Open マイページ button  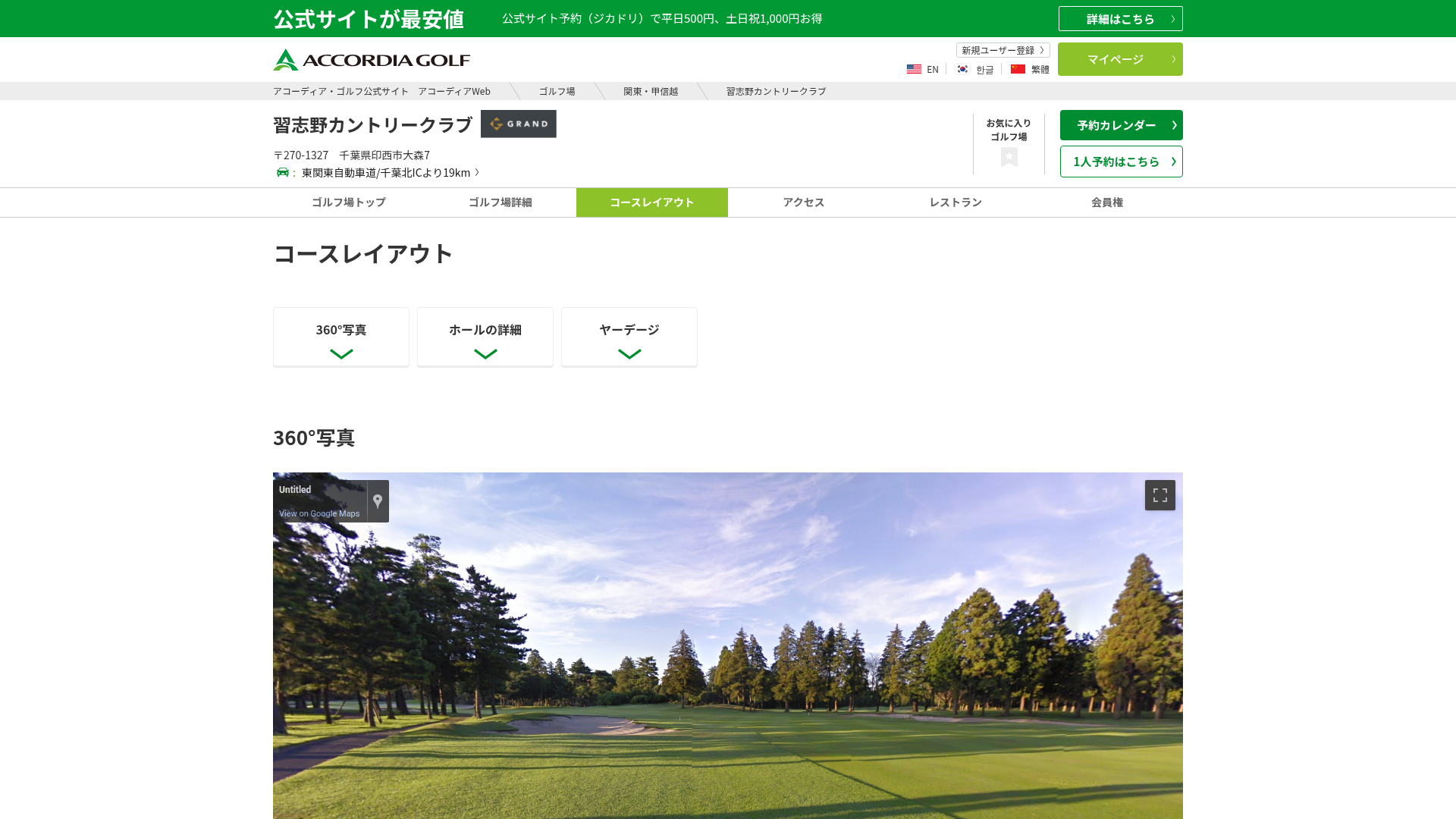pos(1120,59)
